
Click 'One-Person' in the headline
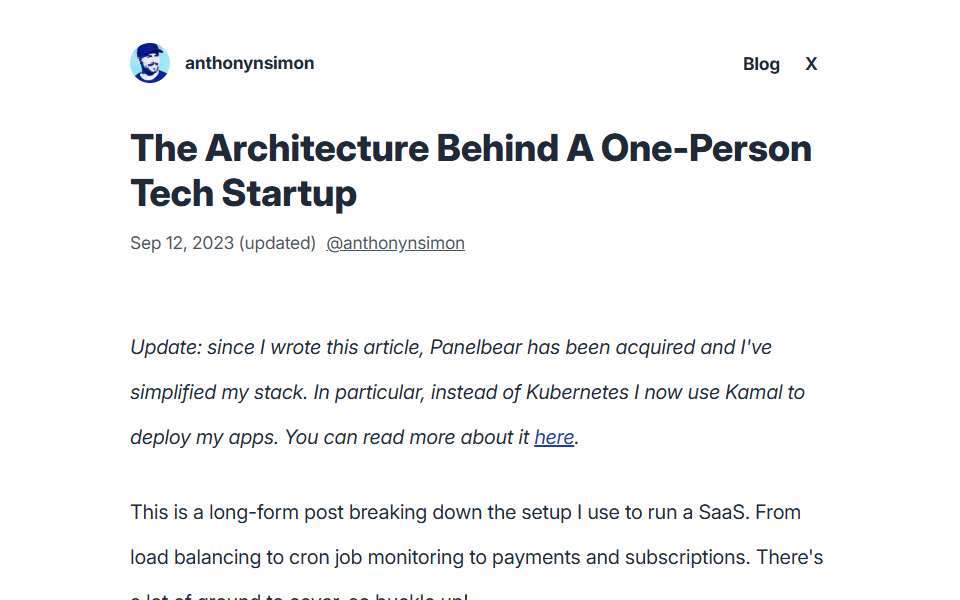pyautogui.click(x=706, y=148)
